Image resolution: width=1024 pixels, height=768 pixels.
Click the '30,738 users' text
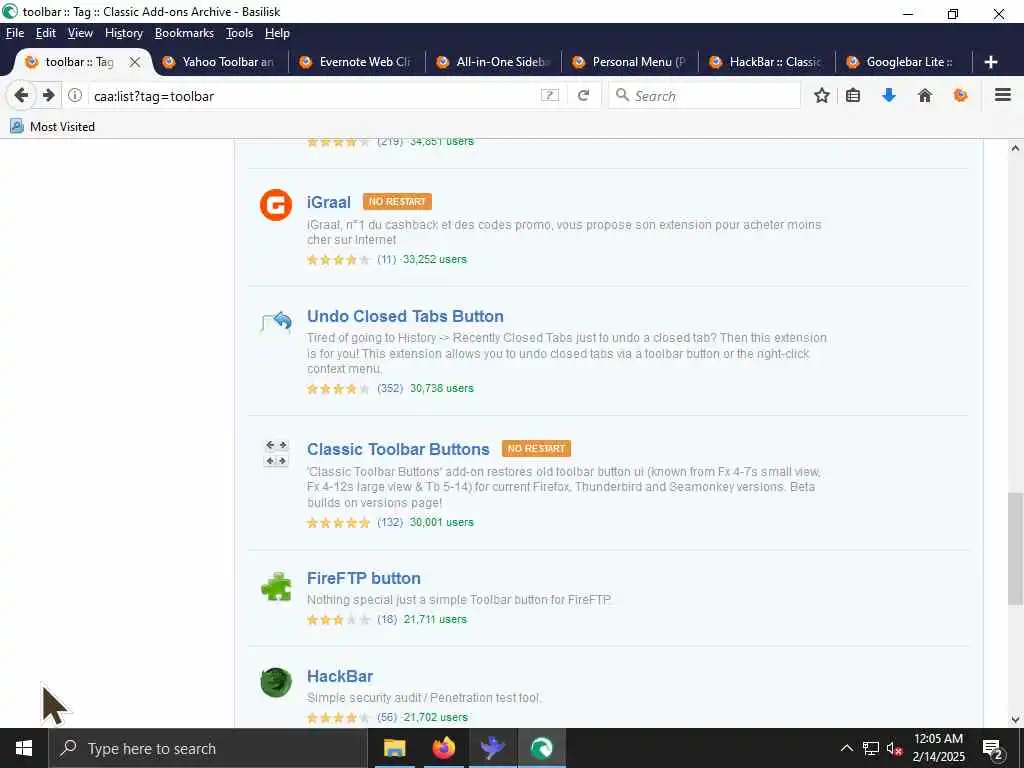[x=441, y=388]
